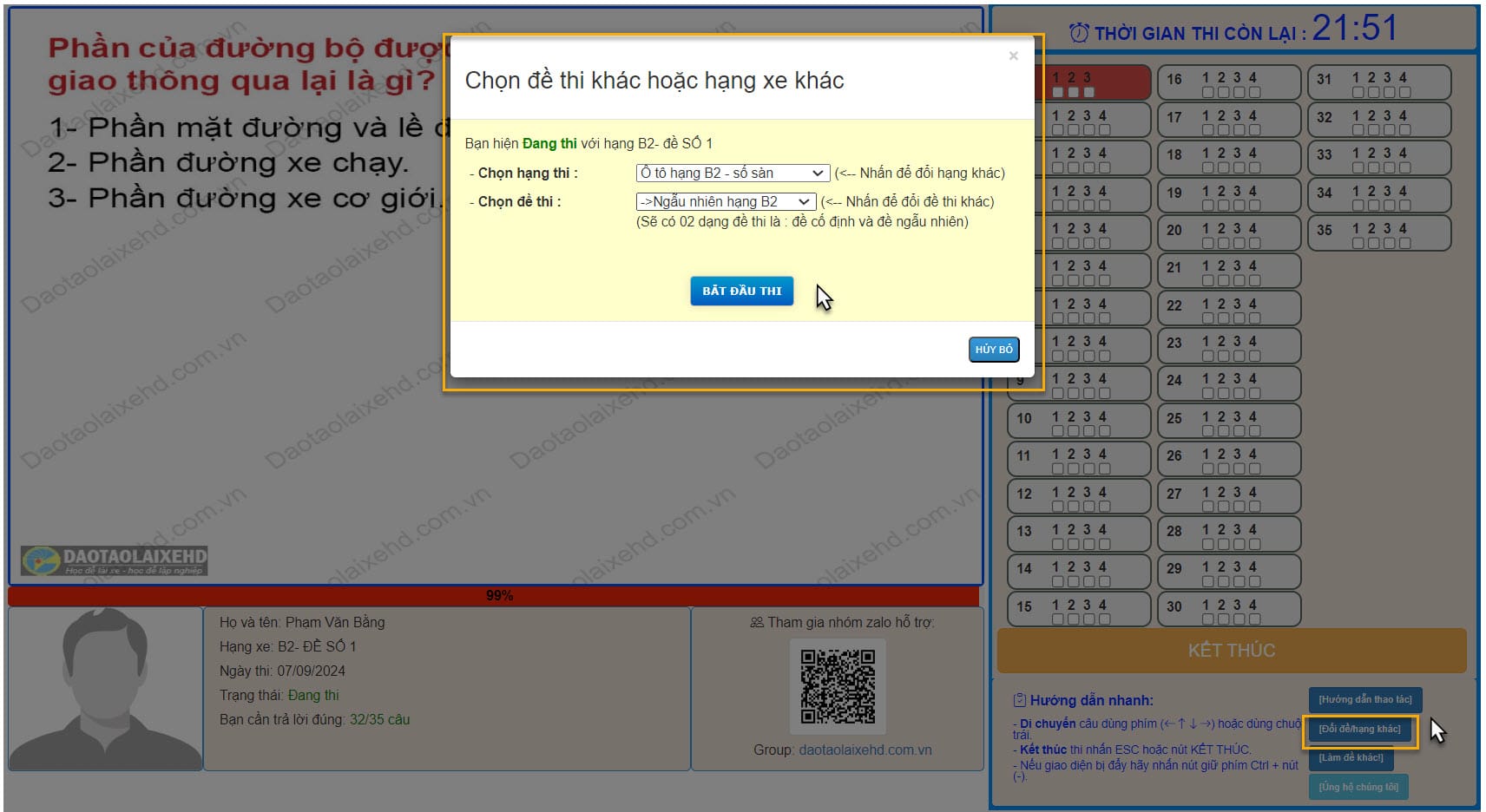
Task: Click the candidate avatar photo
Action: point(106,688)
